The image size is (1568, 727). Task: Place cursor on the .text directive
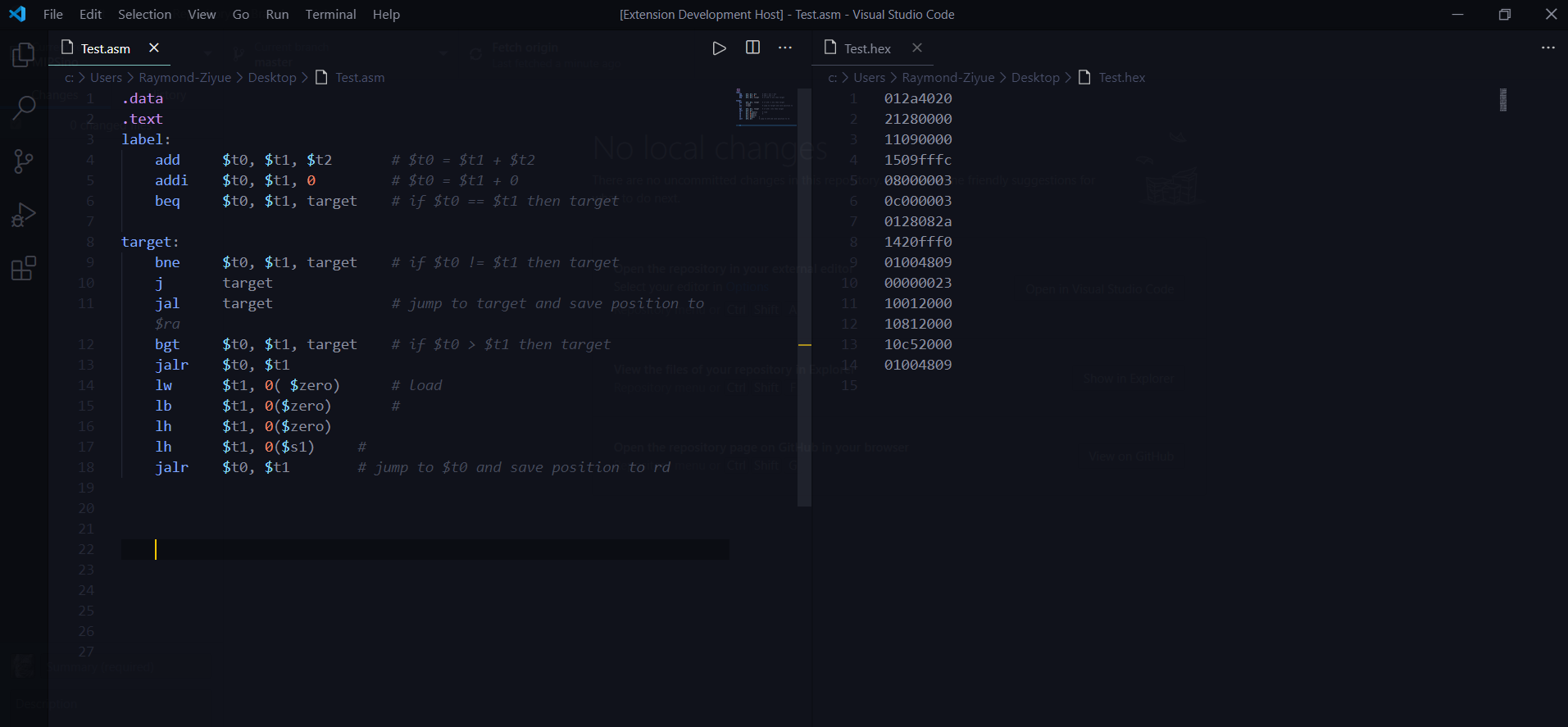143,119
